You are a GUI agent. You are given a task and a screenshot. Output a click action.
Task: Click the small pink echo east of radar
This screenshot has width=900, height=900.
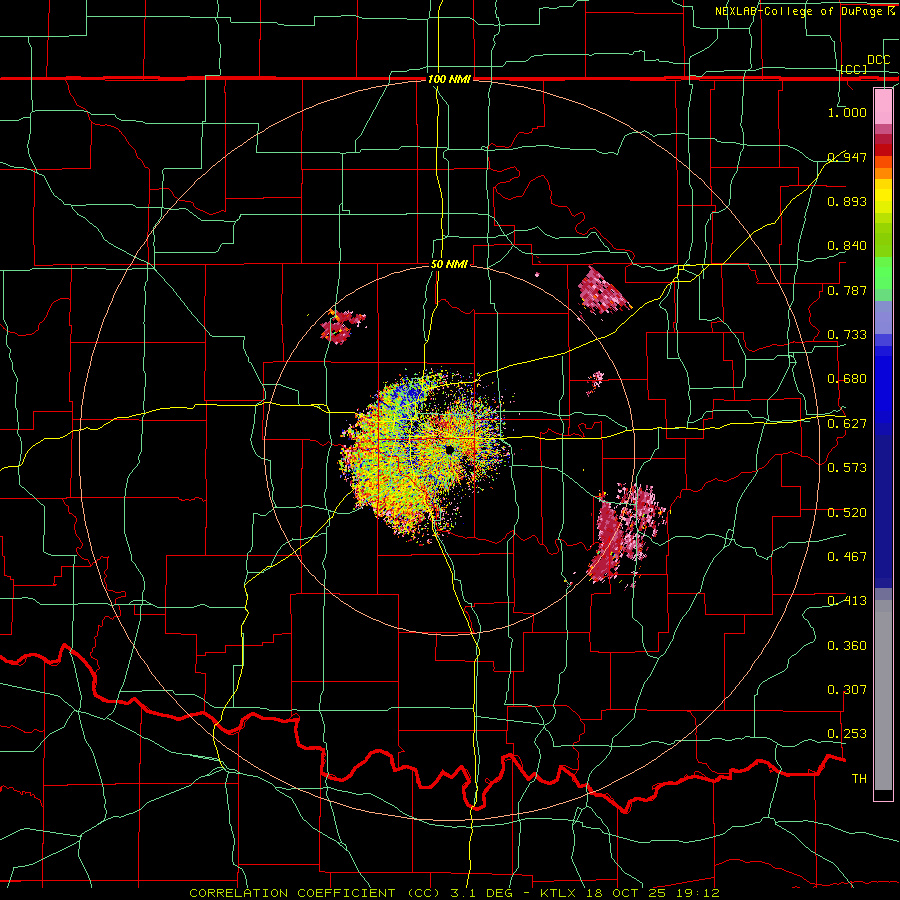click(x=595, y=382)
